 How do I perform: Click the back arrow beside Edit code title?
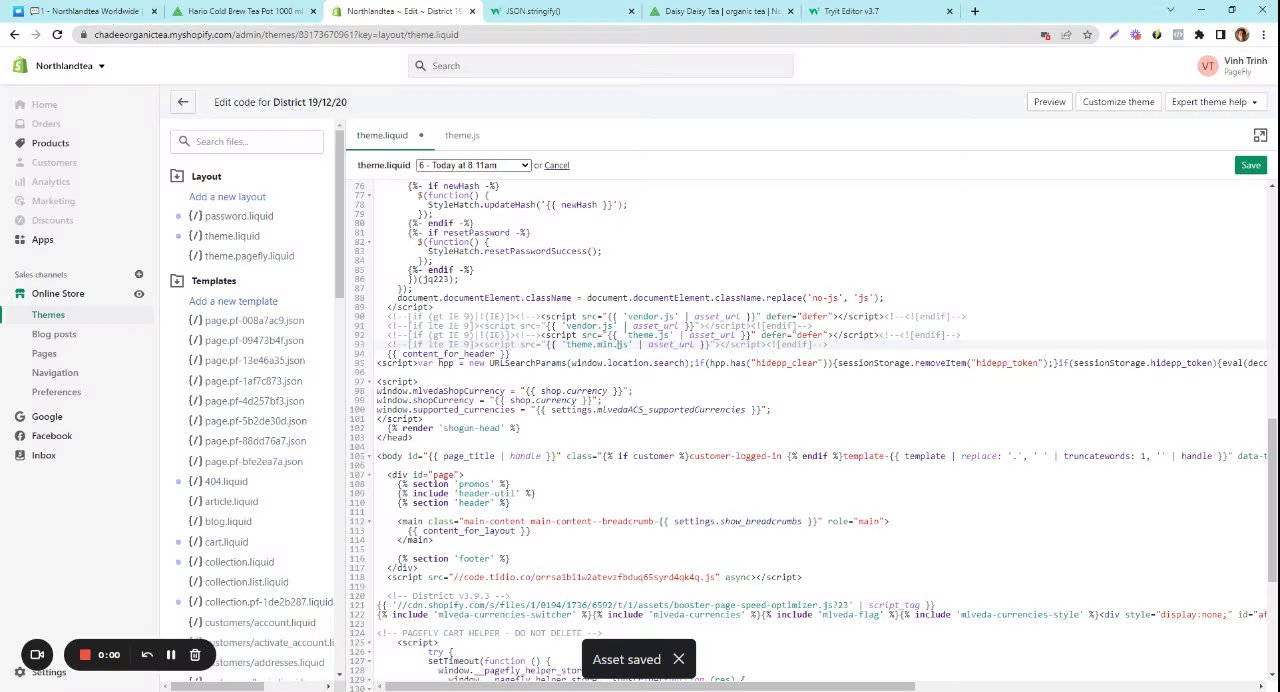pyautogui.click(x=182, y=102)
